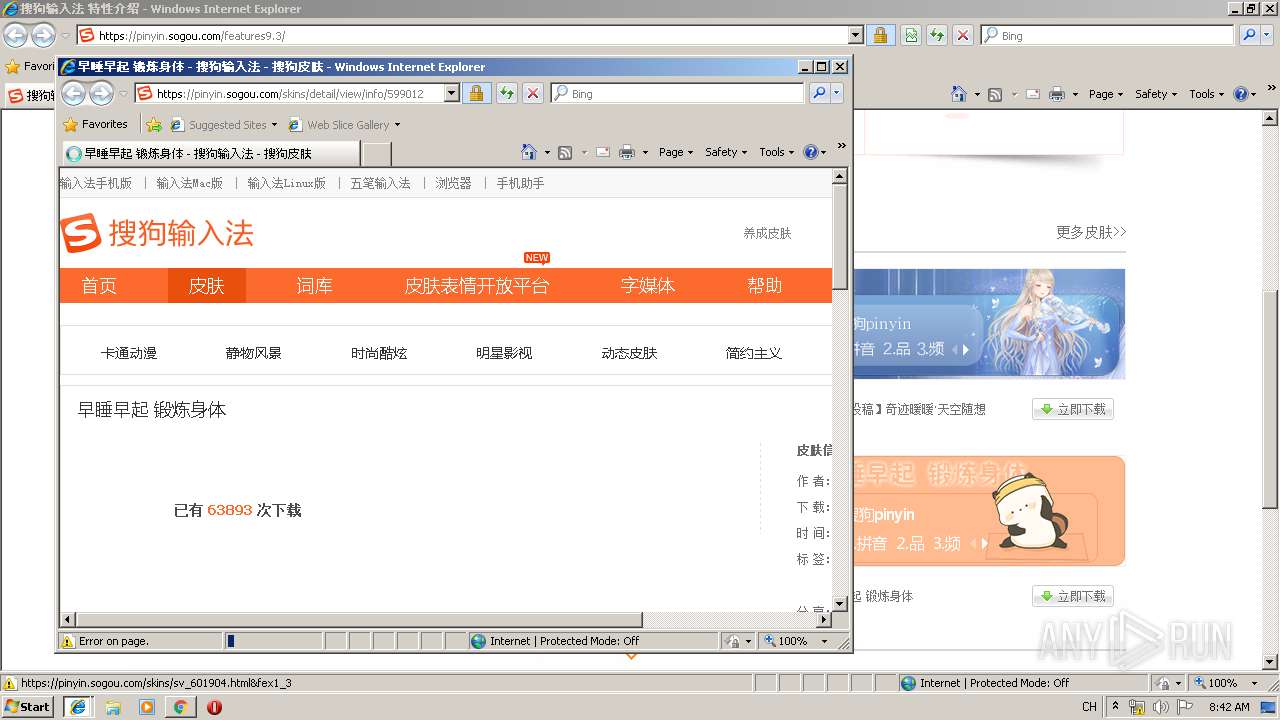Screen dimensions: 1280x720
Task: Select 时尚酷炫 skin category
Action: pos(379,353)
